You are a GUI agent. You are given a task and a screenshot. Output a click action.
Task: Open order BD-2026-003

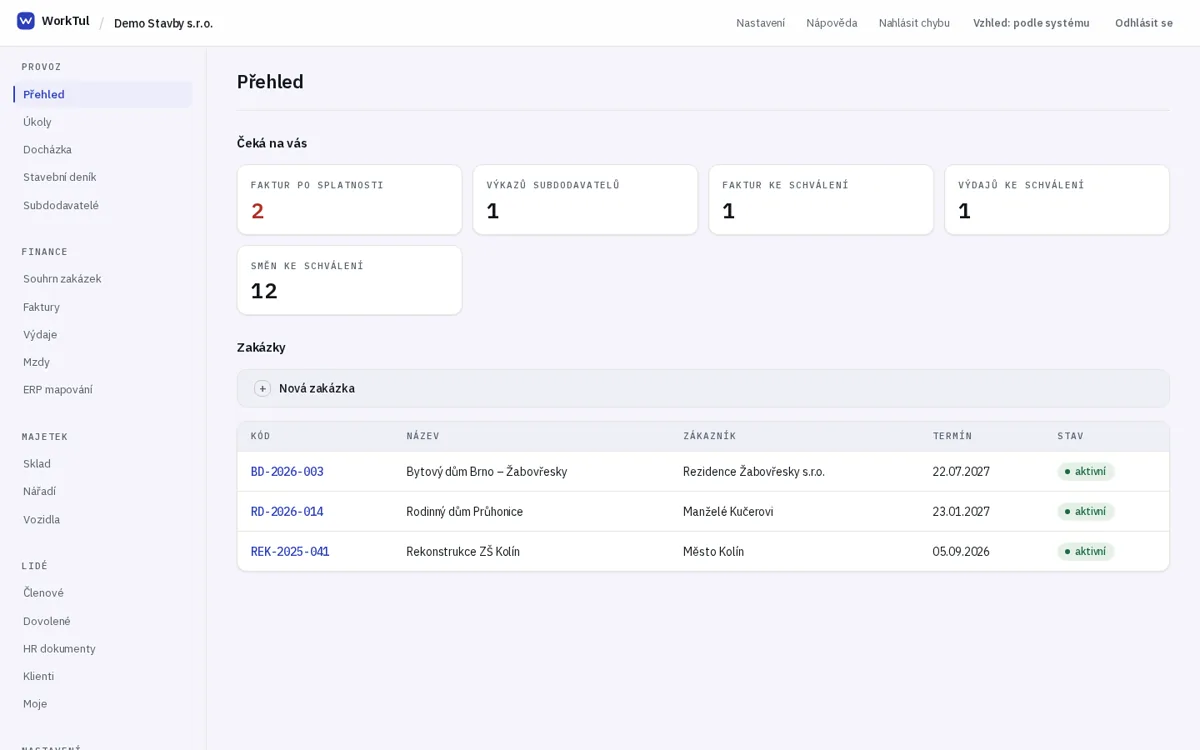point(287,472)
